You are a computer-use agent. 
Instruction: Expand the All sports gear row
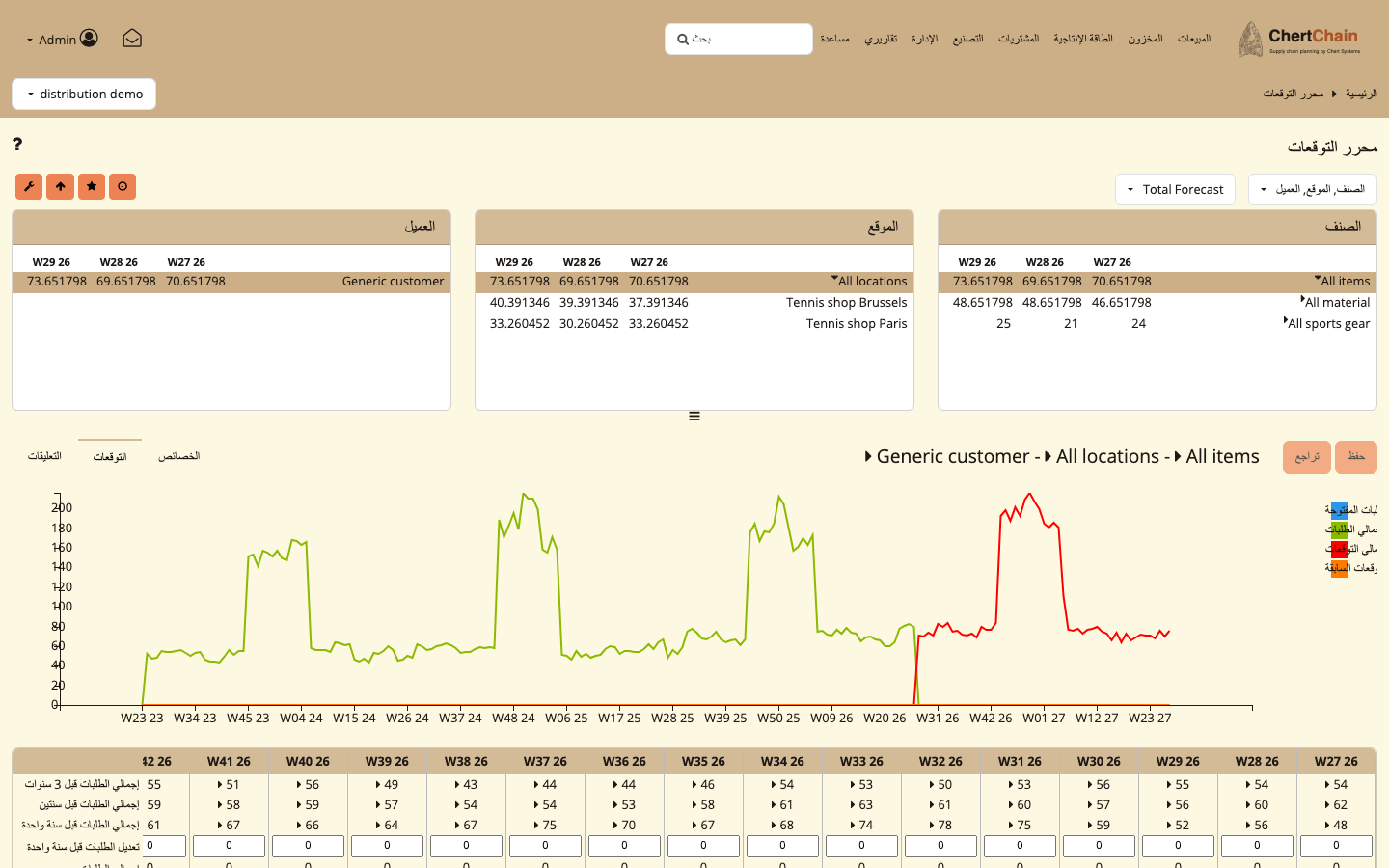(x=1286, y=321)
